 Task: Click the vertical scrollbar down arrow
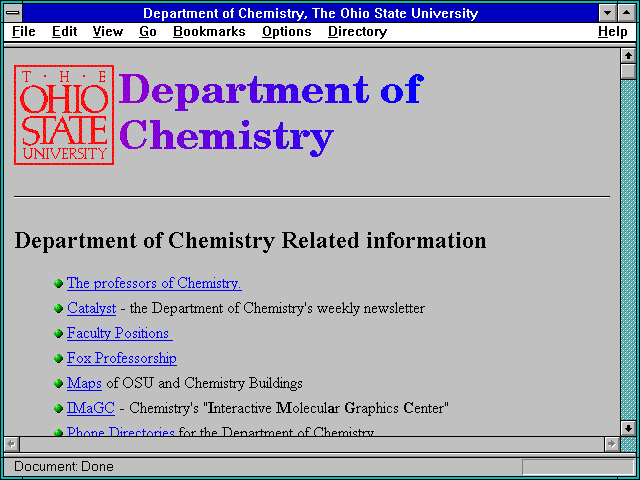[x=628, y=428]
